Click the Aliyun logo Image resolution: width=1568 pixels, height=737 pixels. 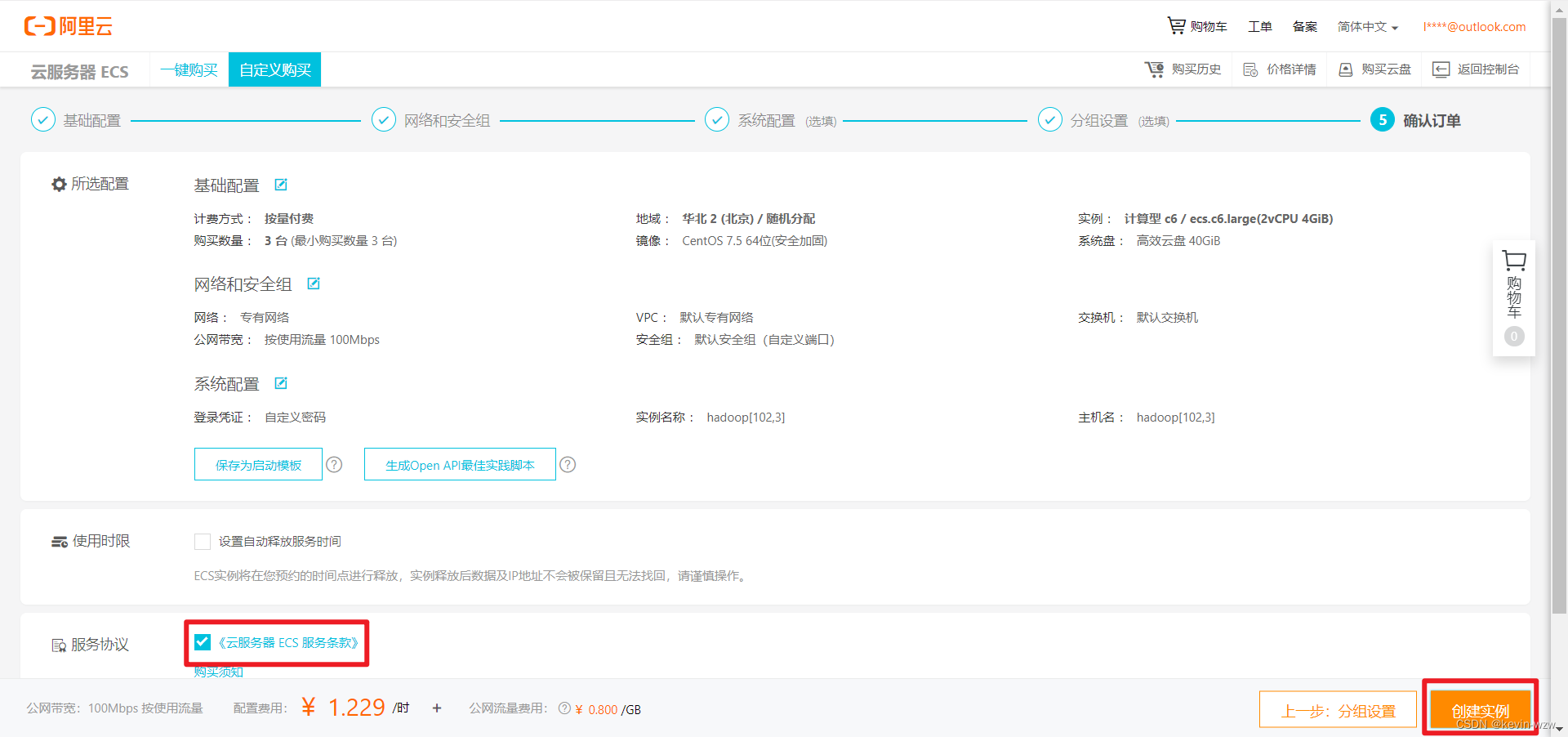click(68, 26)
